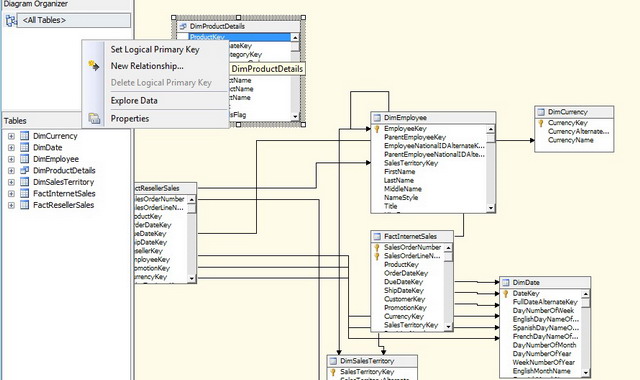
Task: Expand the DimDate tree node
Action: (11, 148)
